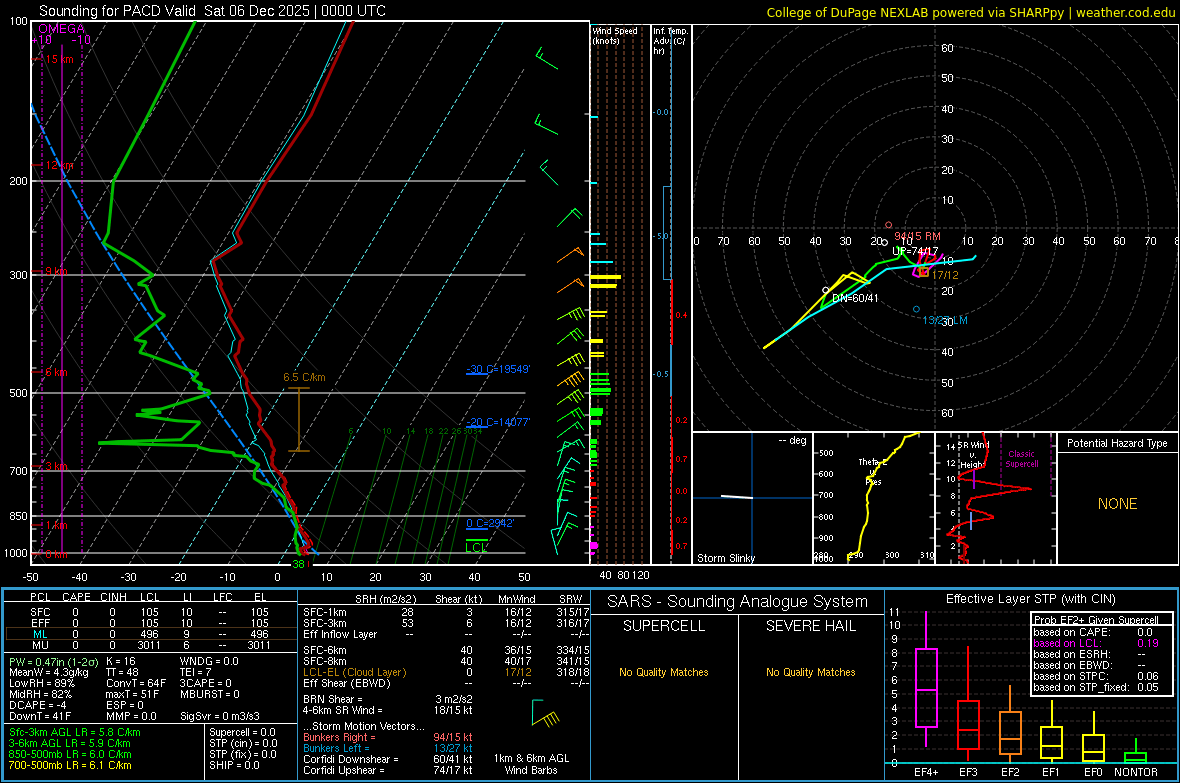Select the red Bunkers Right = row
Screen dimensions: 1180x783
pos(388,737)
